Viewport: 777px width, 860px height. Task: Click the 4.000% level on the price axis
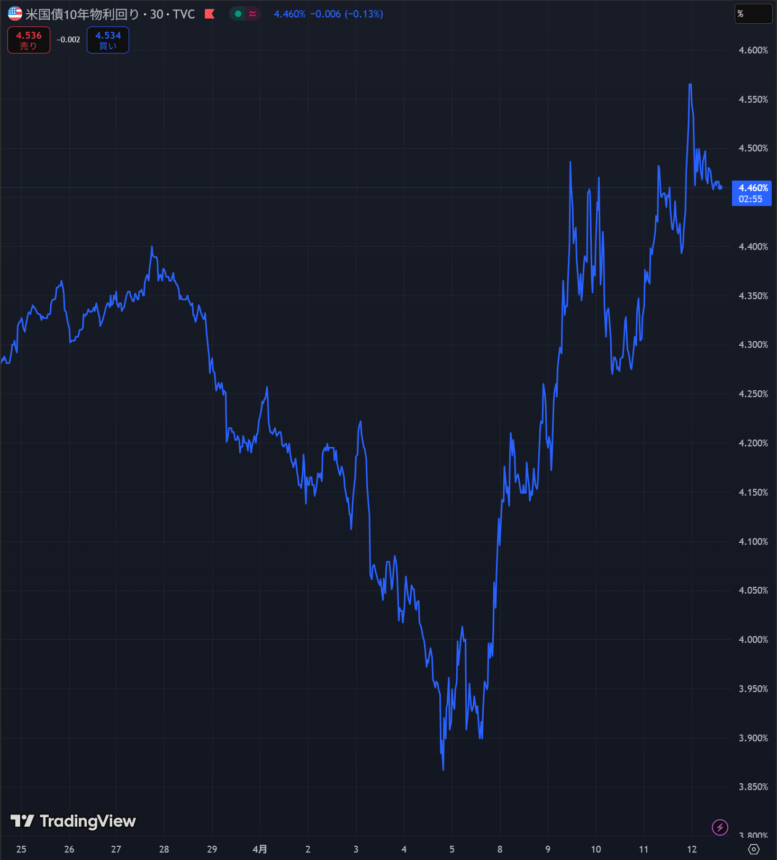click(752, 640)
